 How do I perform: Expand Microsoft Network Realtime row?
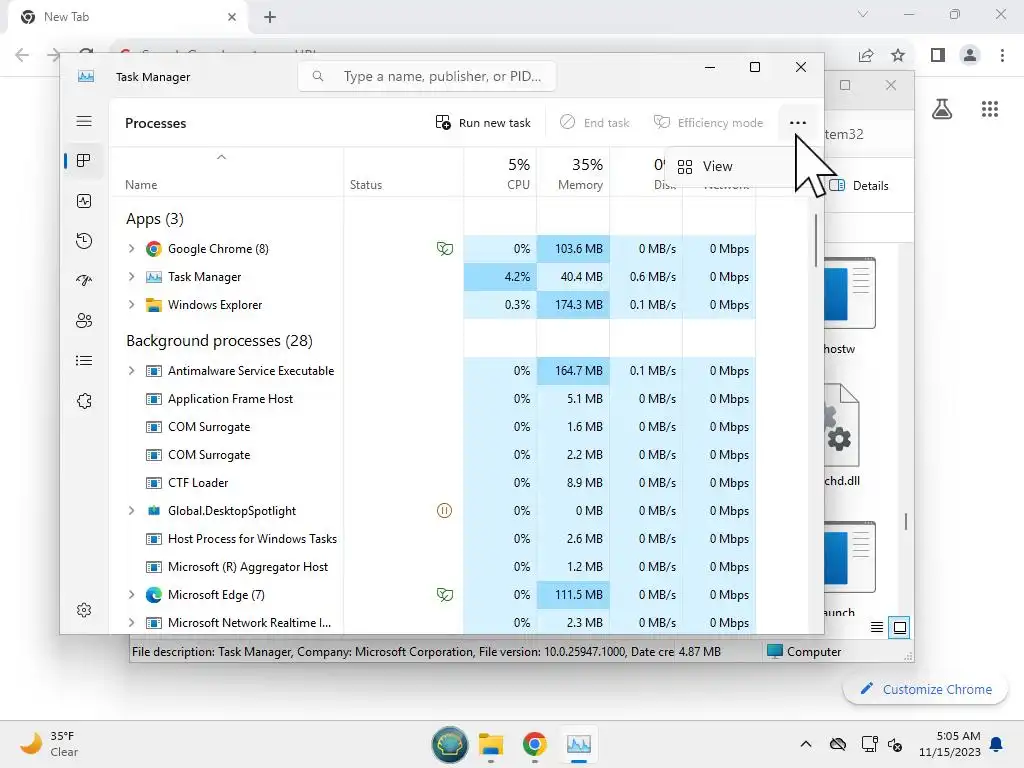[131, 623]
